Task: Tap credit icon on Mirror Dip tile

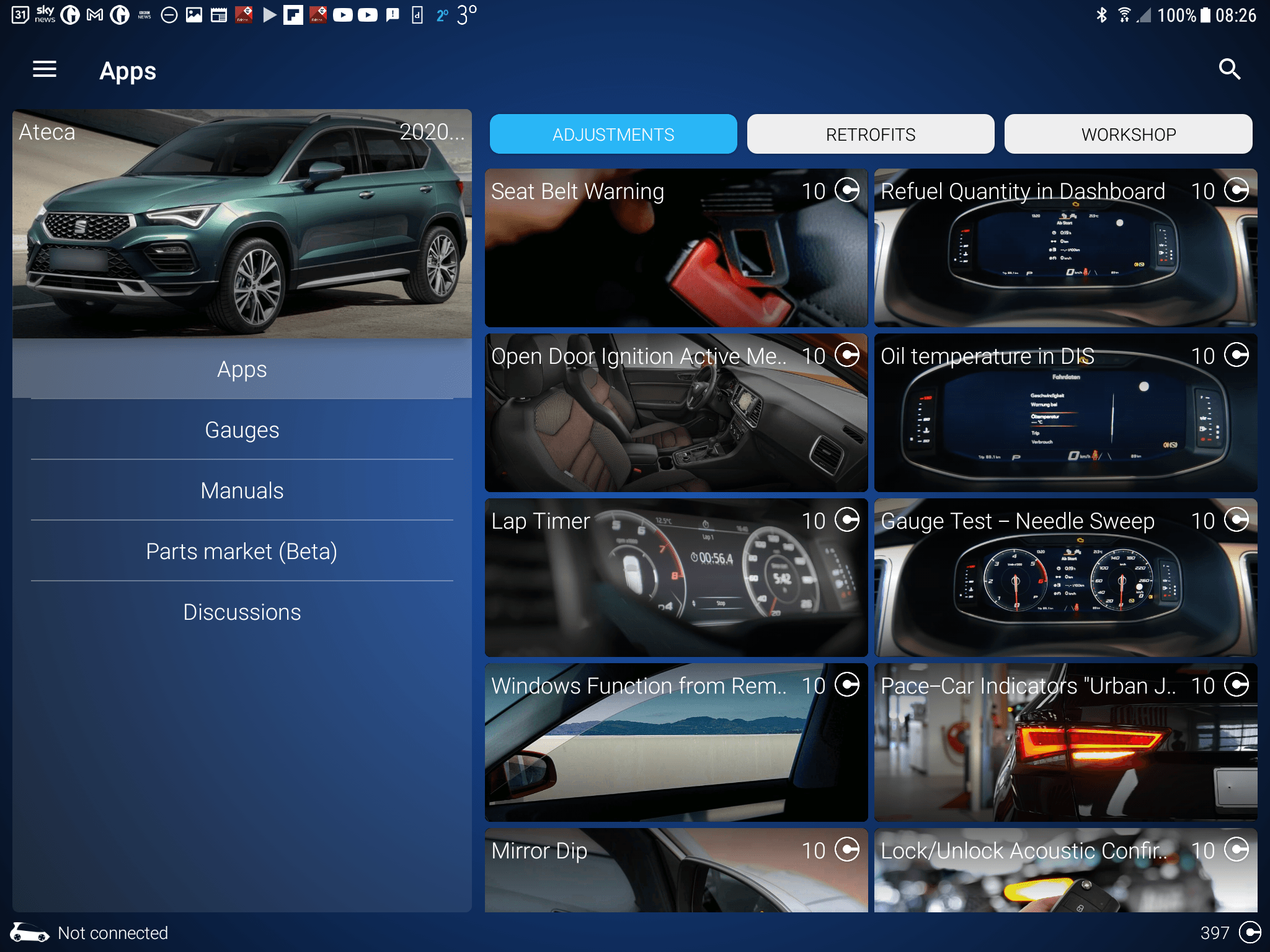Action: [847, 850]
